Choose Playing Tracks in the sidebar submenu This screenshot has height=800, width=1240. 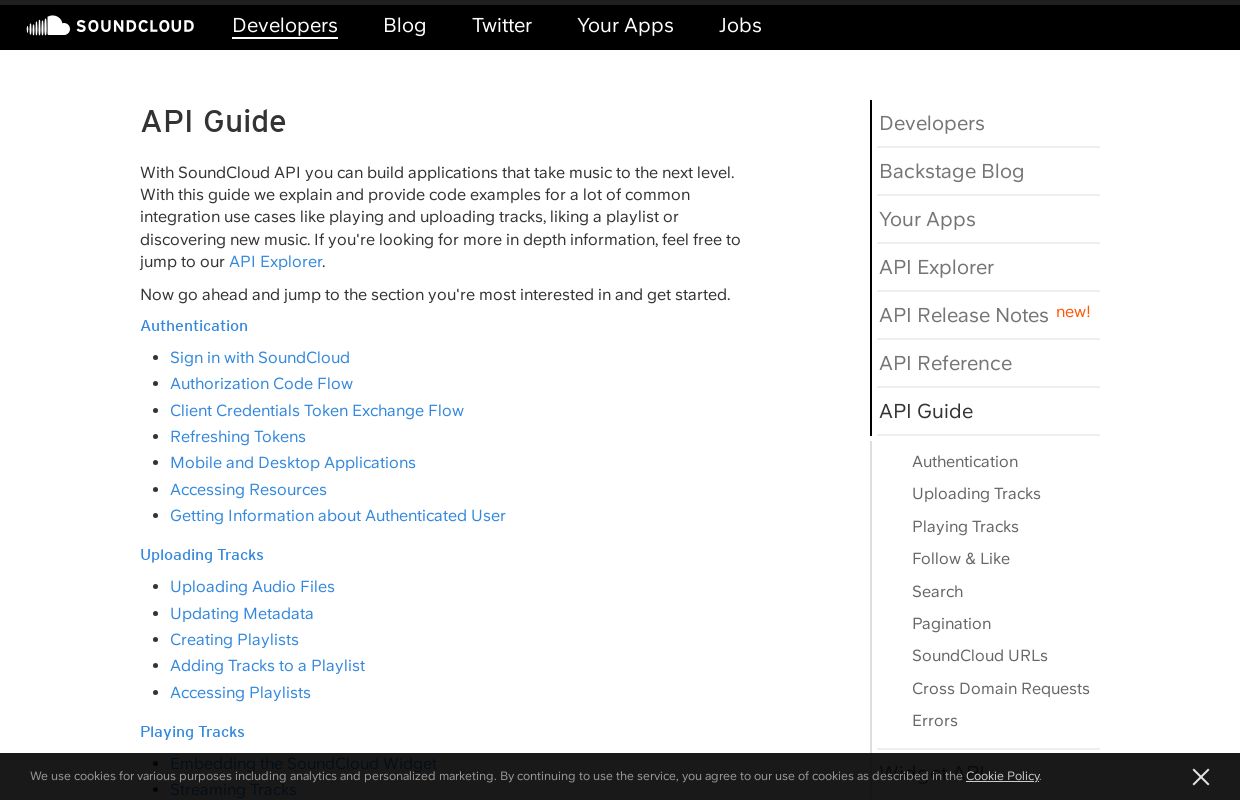click(x=965, y=527)
